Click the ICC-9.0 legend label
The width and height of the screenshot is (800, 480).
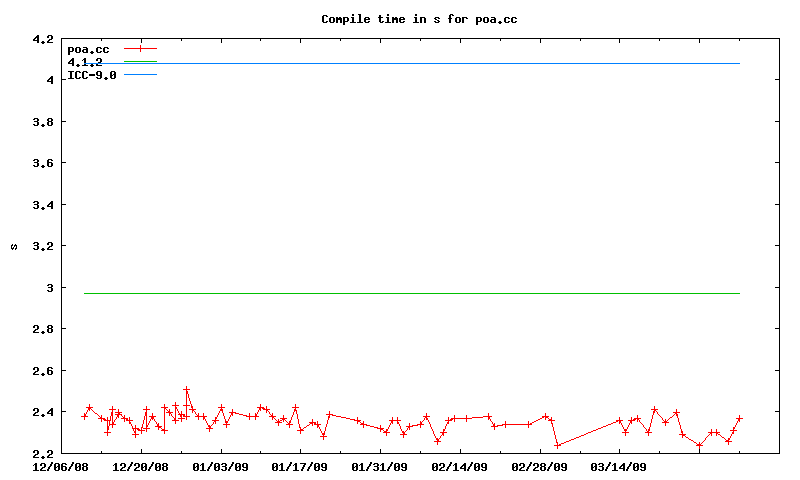(91, 75)
